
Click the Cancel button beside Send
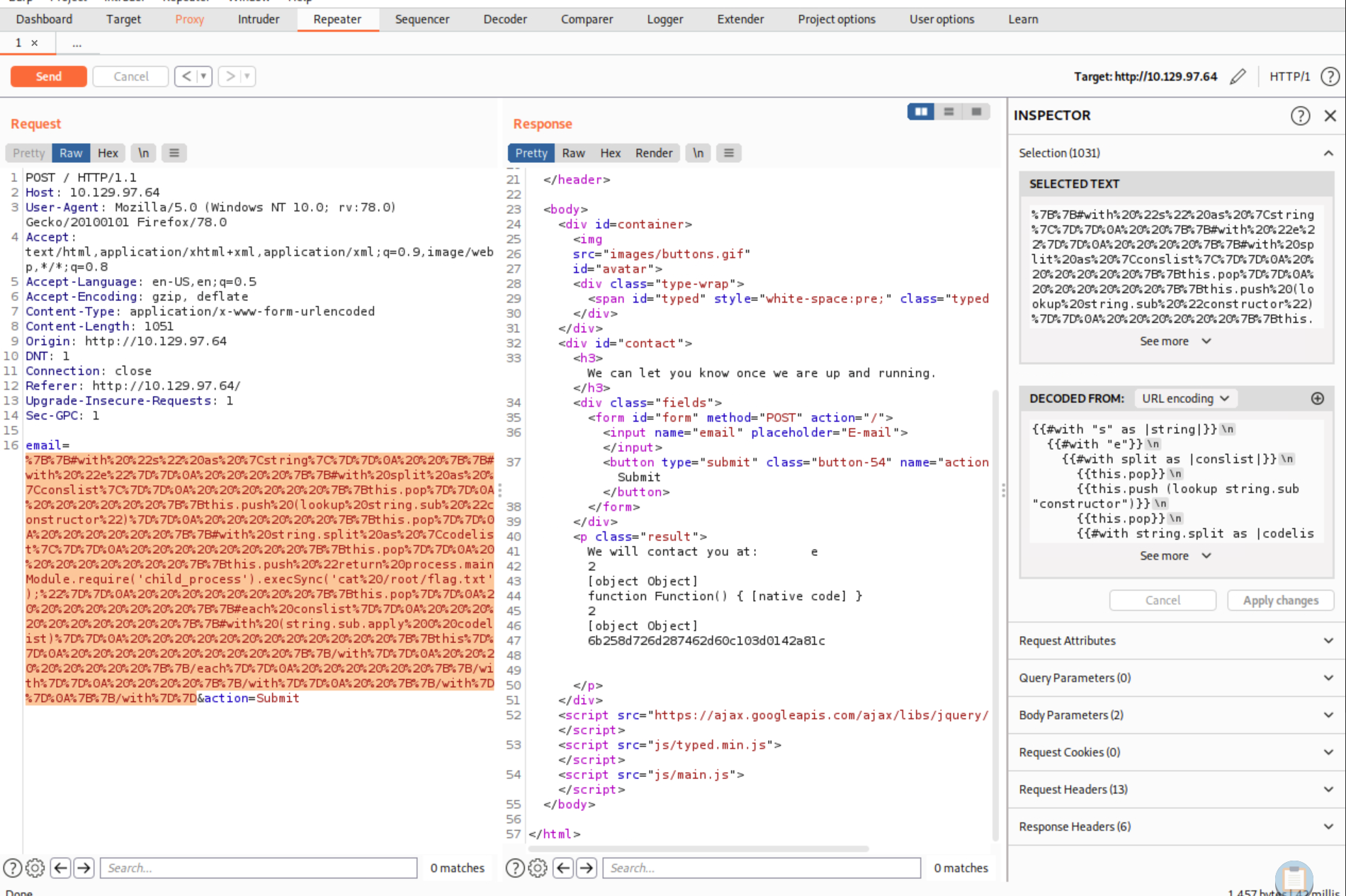131,76
